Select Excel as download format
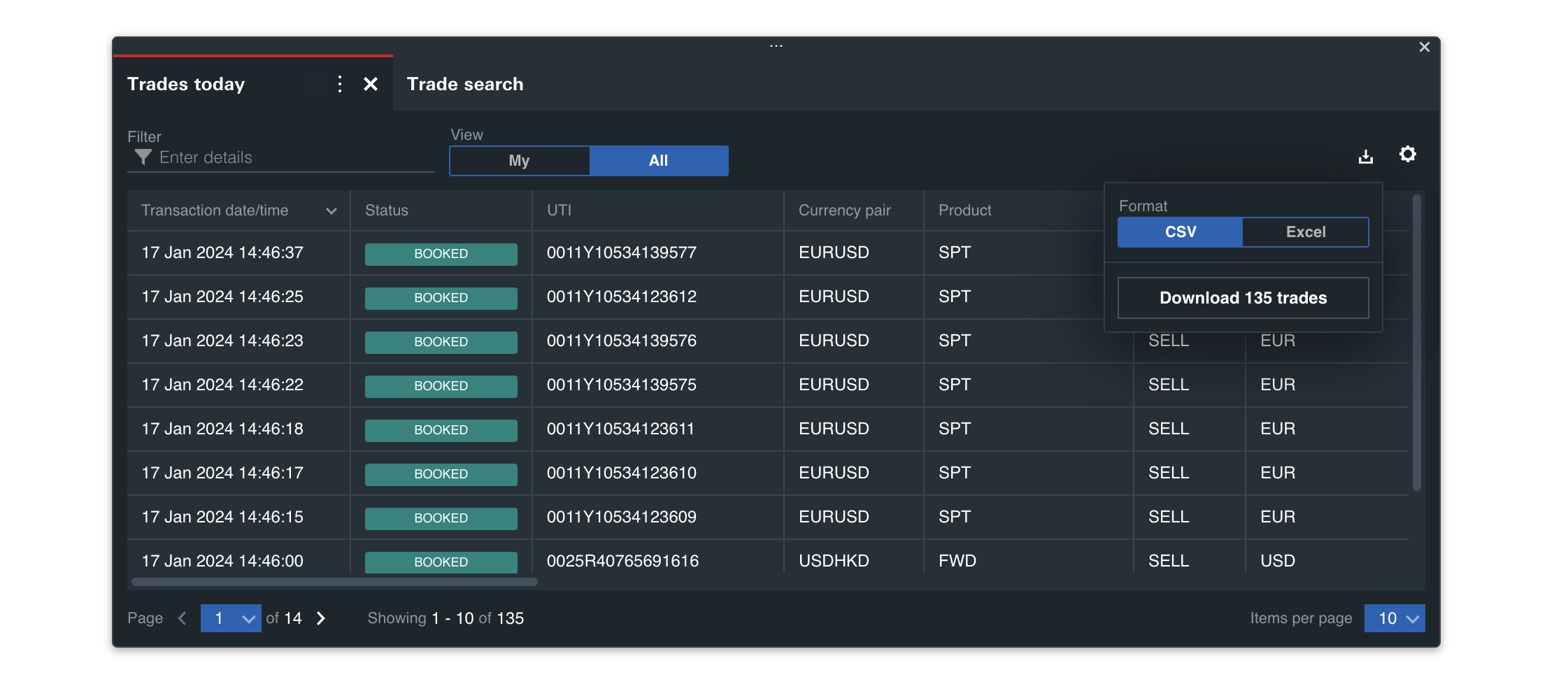 click(x=1305, y=232)
